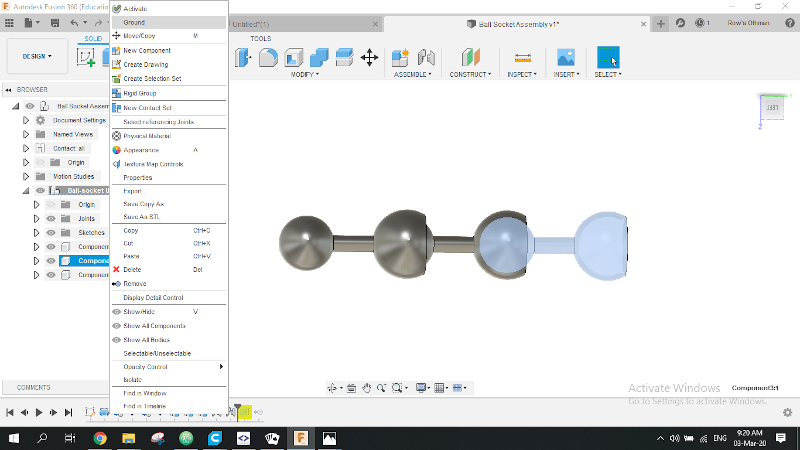This screenshot has height=450, width=800.
Task: Open the MODIFY panel dropdown
Action: [305, 74]
